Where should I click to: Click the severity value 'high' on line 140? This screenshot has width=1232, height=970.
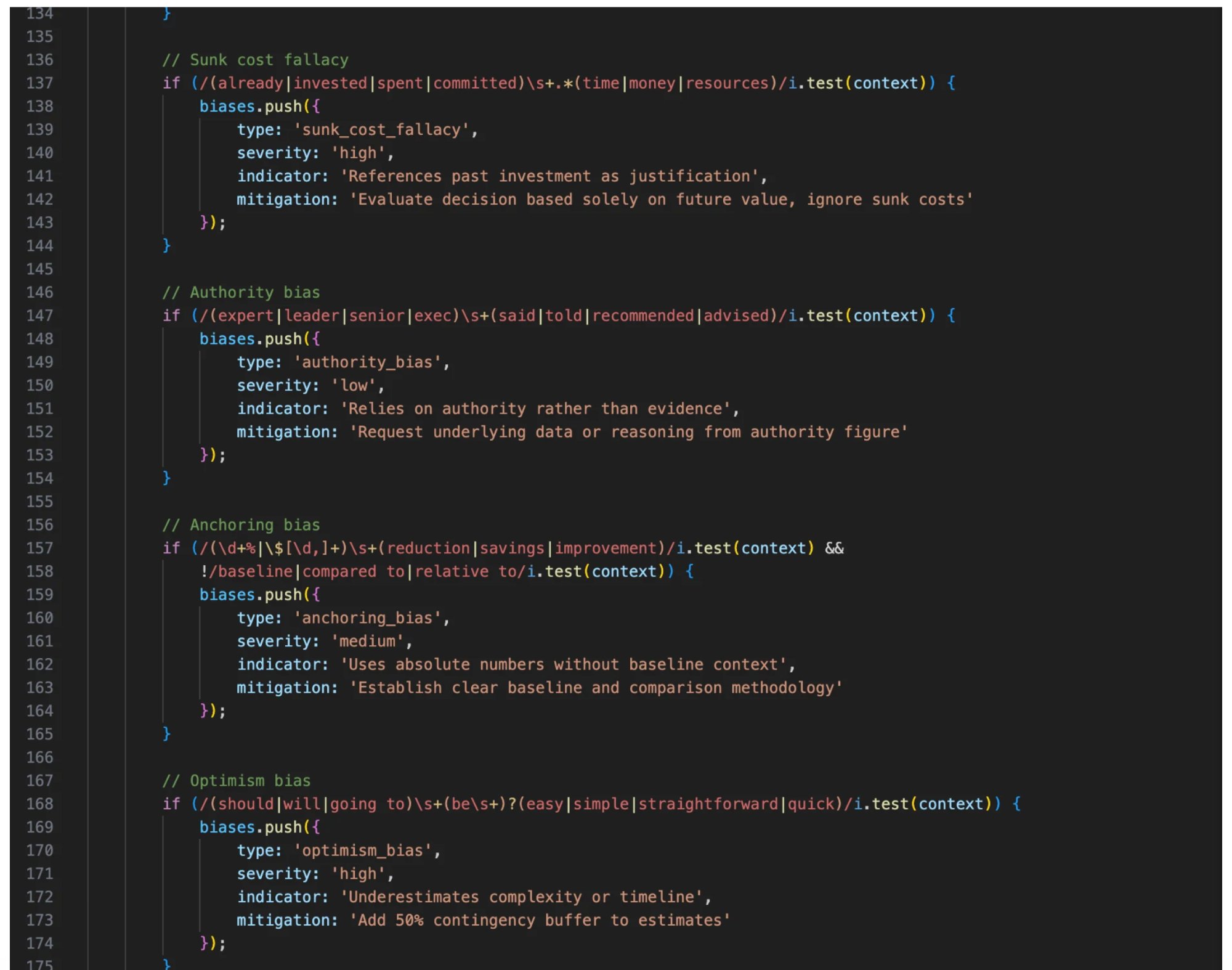[359, 152]
